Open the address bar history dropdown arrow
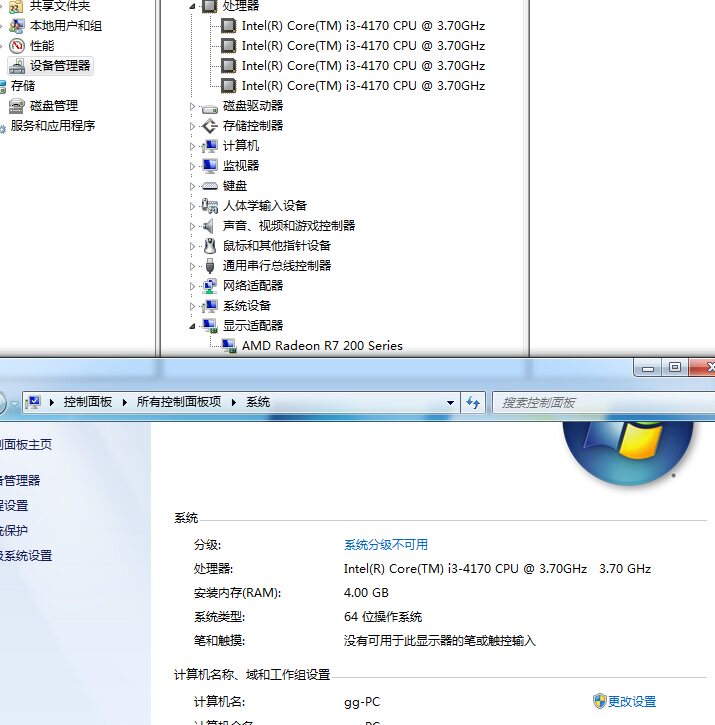Viewport: 715px width, 725px height. 450,402
